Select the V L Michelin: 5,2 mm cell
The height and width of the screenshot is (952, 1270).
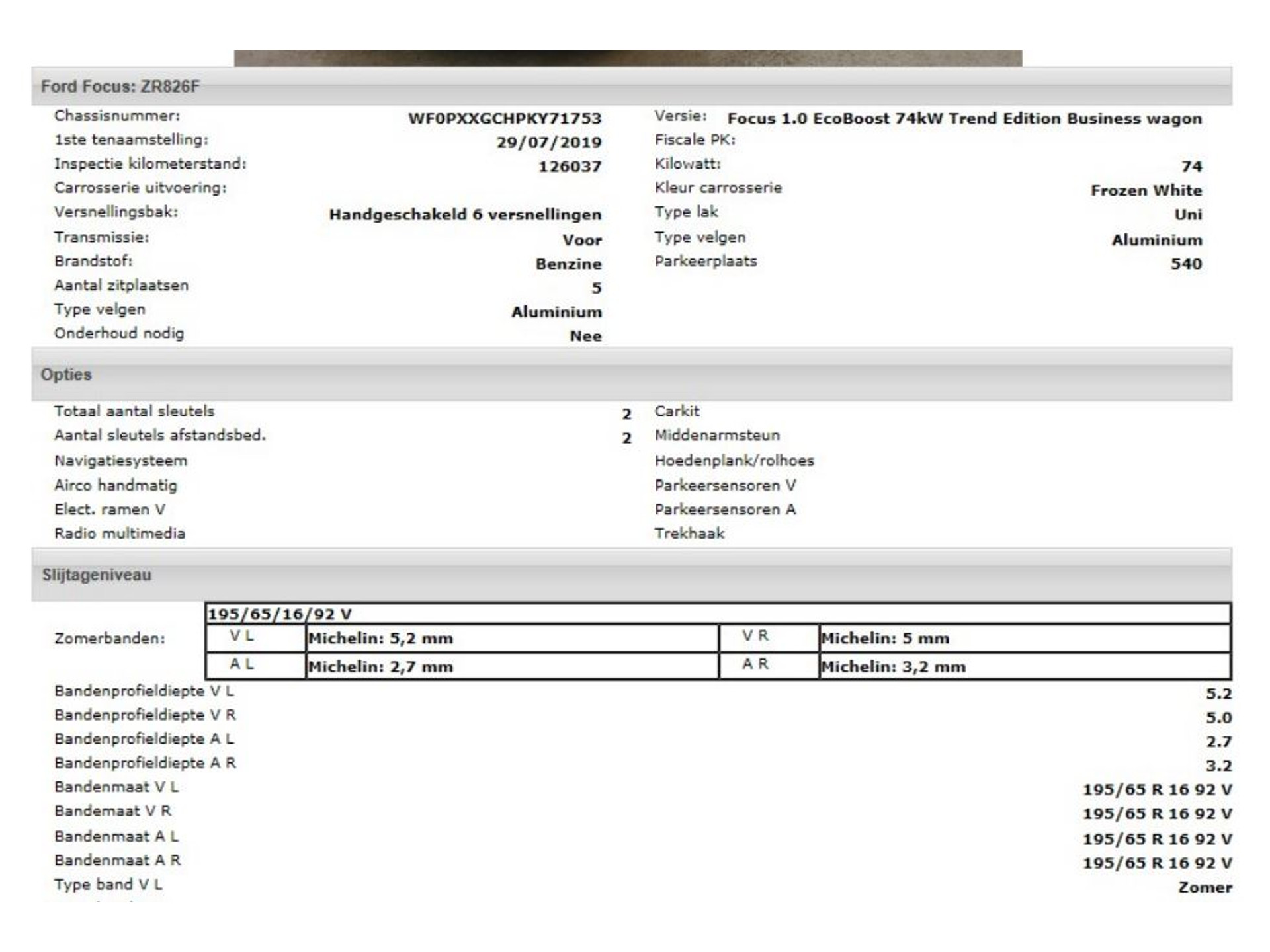(x=512, y=639)
